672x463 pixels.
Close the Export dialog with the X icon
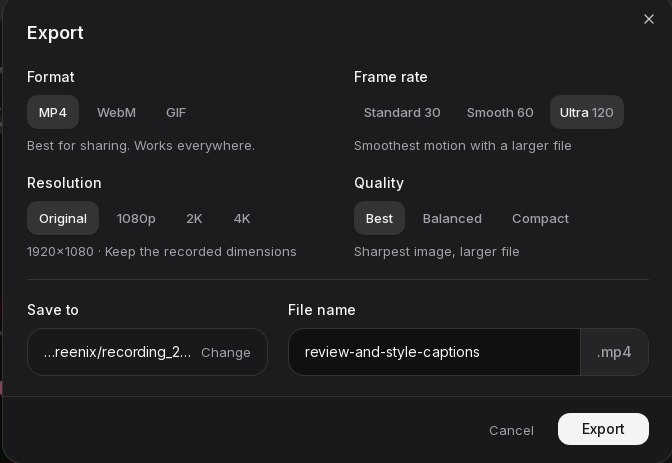pos(648,19)
